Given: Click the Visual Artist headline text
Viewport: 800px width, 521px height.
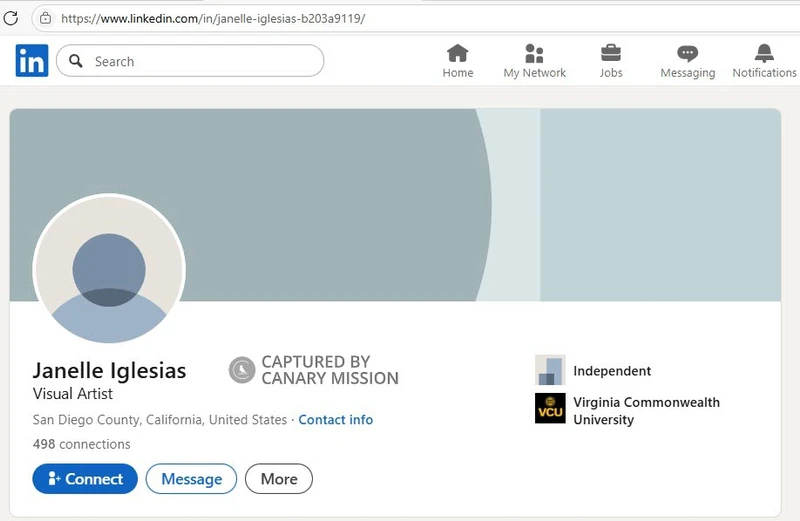Looking at the screenshot, I should (72, 393).
